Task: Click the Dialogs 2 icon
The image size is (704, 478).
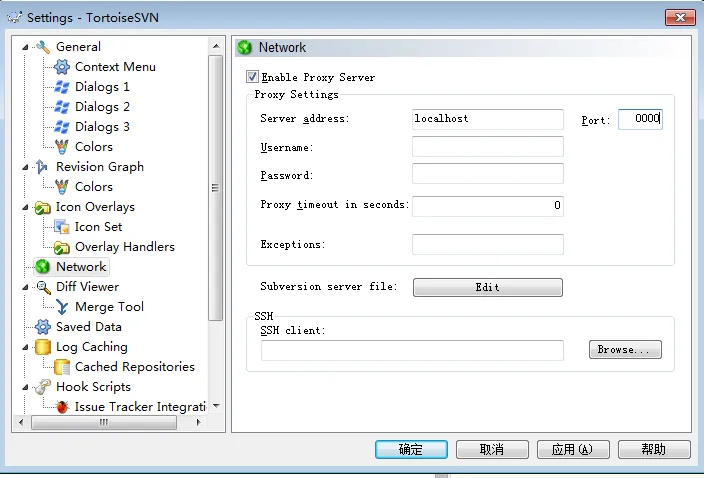Action: [x=62, y=107]
